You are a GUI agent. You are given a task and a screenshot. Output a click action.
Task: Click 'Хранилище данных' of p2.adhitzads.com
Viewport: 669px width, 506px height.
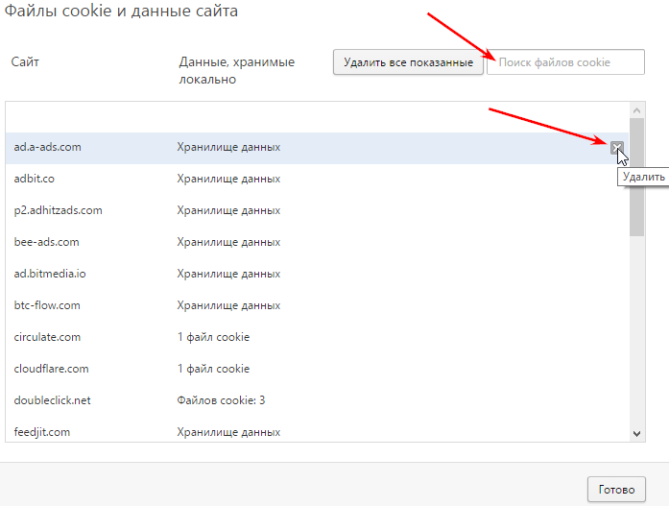point(229,210)
